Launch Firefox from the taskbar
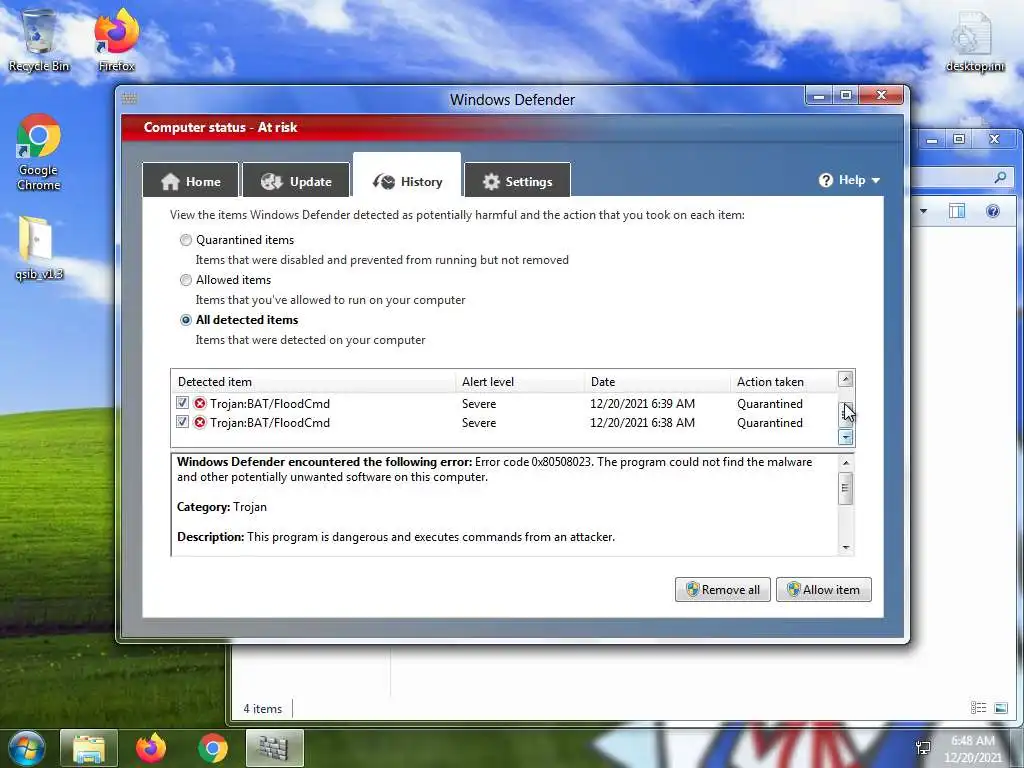The width and height of the screenshot is (1024, 768). (x=151, y=748)
